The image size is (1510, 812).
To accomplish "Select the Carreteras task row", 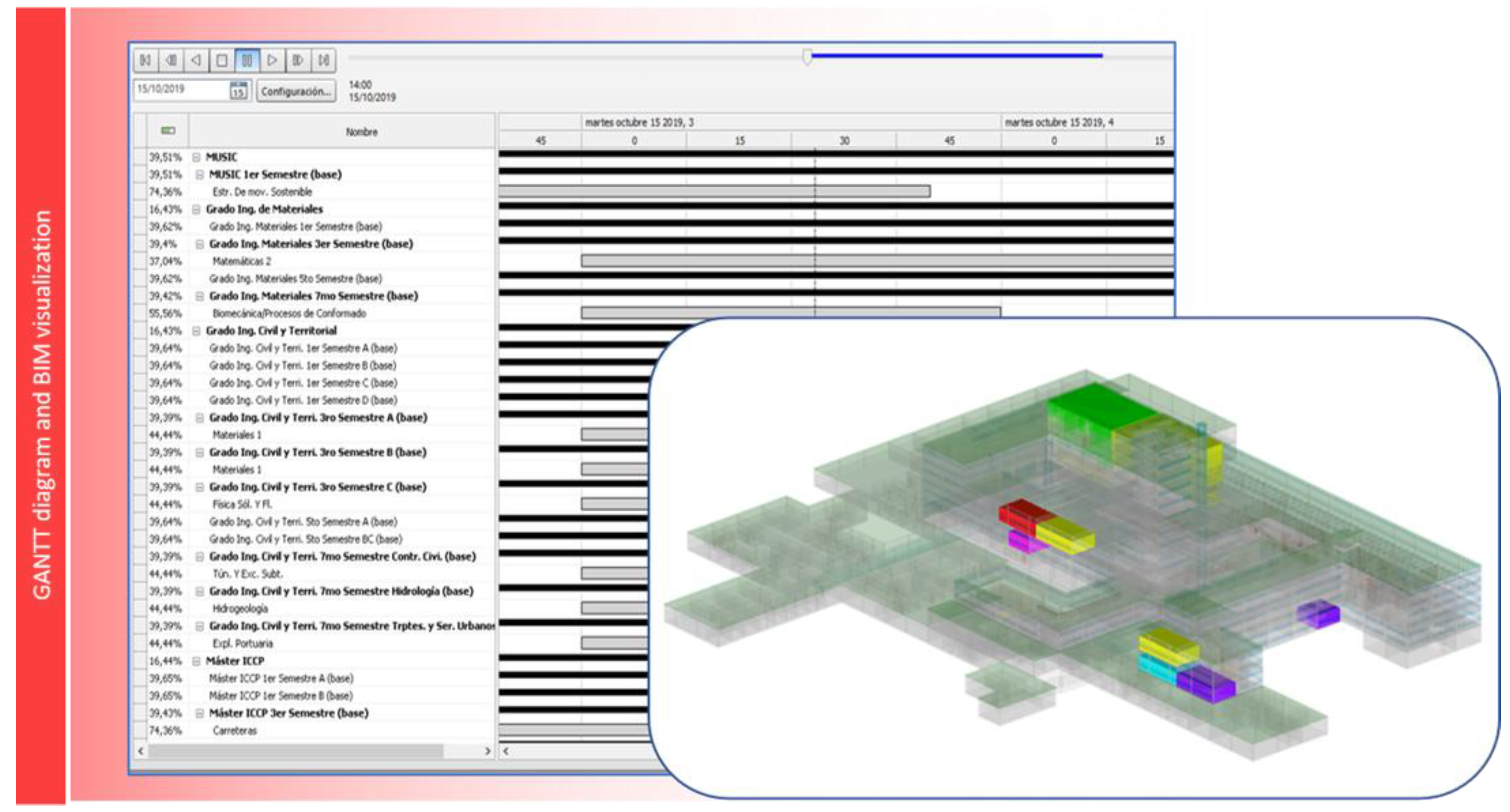I will (235, 731).
